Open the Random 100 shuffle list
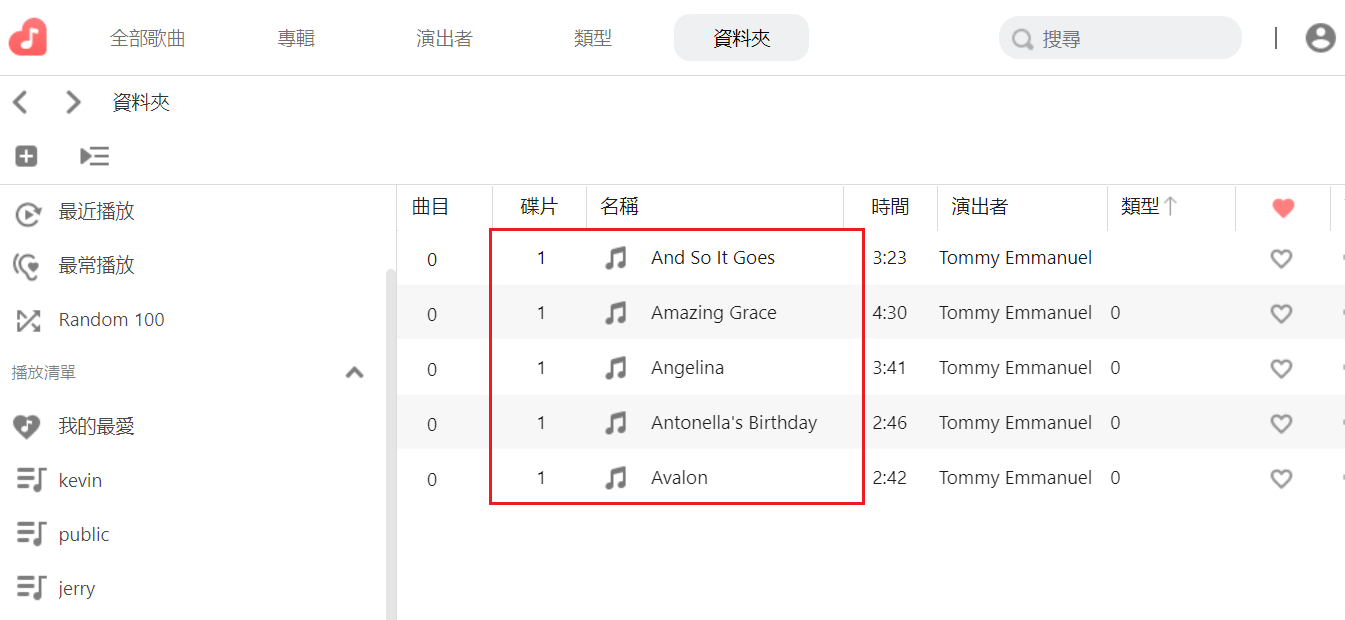1345x620 pixels. (x=111, y=320)
